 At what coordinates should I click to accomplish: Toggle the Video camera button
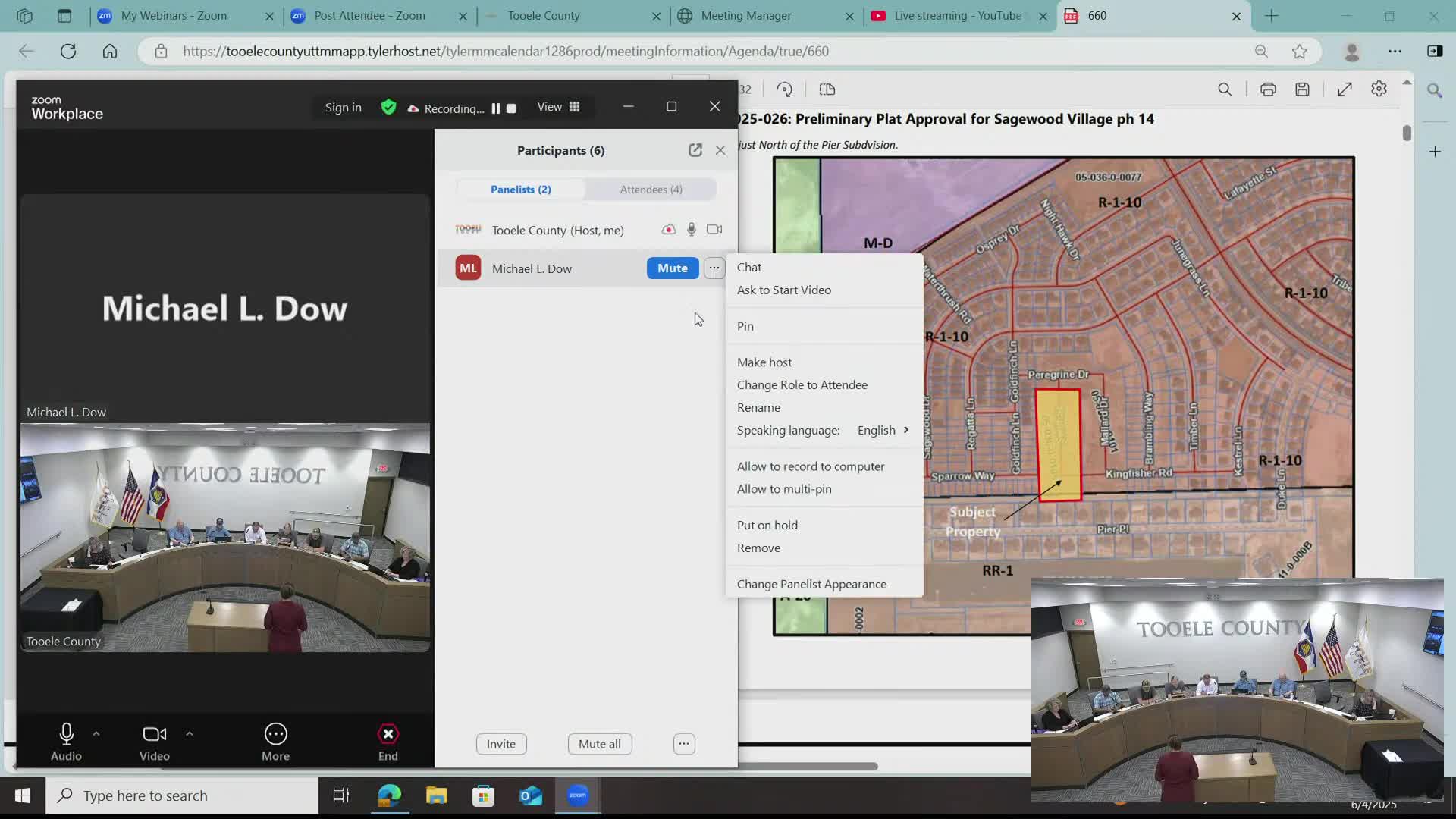click(155, 742)
